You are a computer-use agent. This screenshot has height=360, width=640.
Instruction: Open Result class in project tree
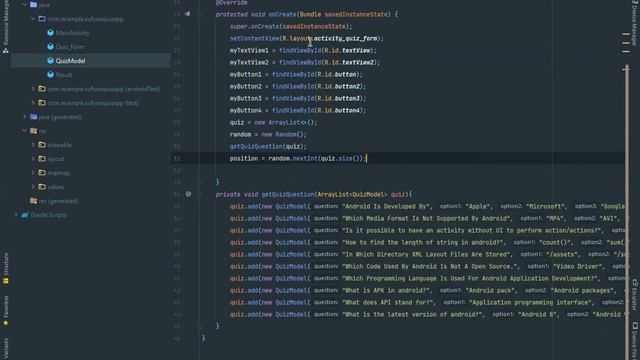pyautogui.click(x=64, y=75)
